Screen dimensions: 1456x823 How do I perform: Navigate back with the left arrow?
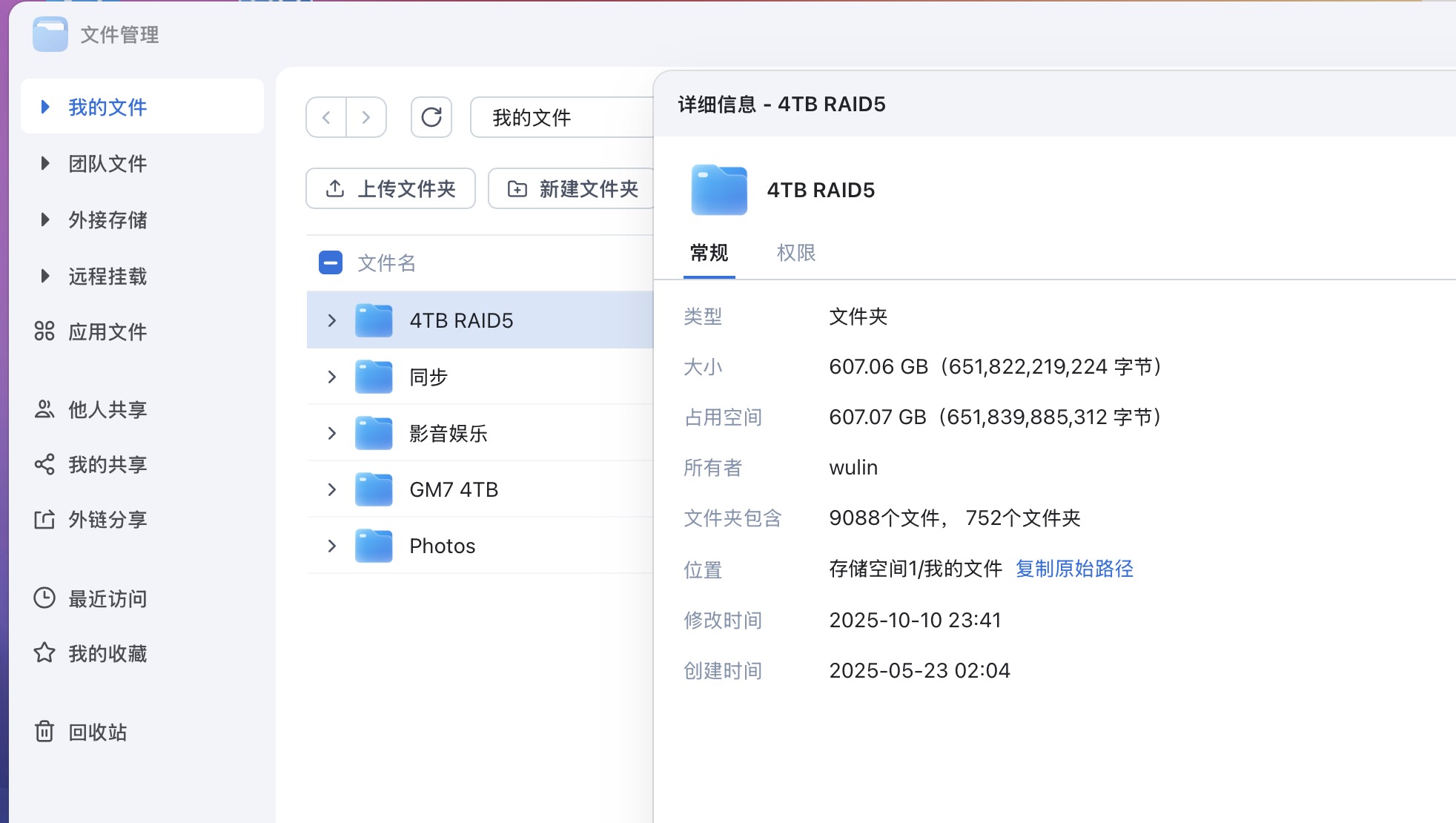click(x=325, y=117)
